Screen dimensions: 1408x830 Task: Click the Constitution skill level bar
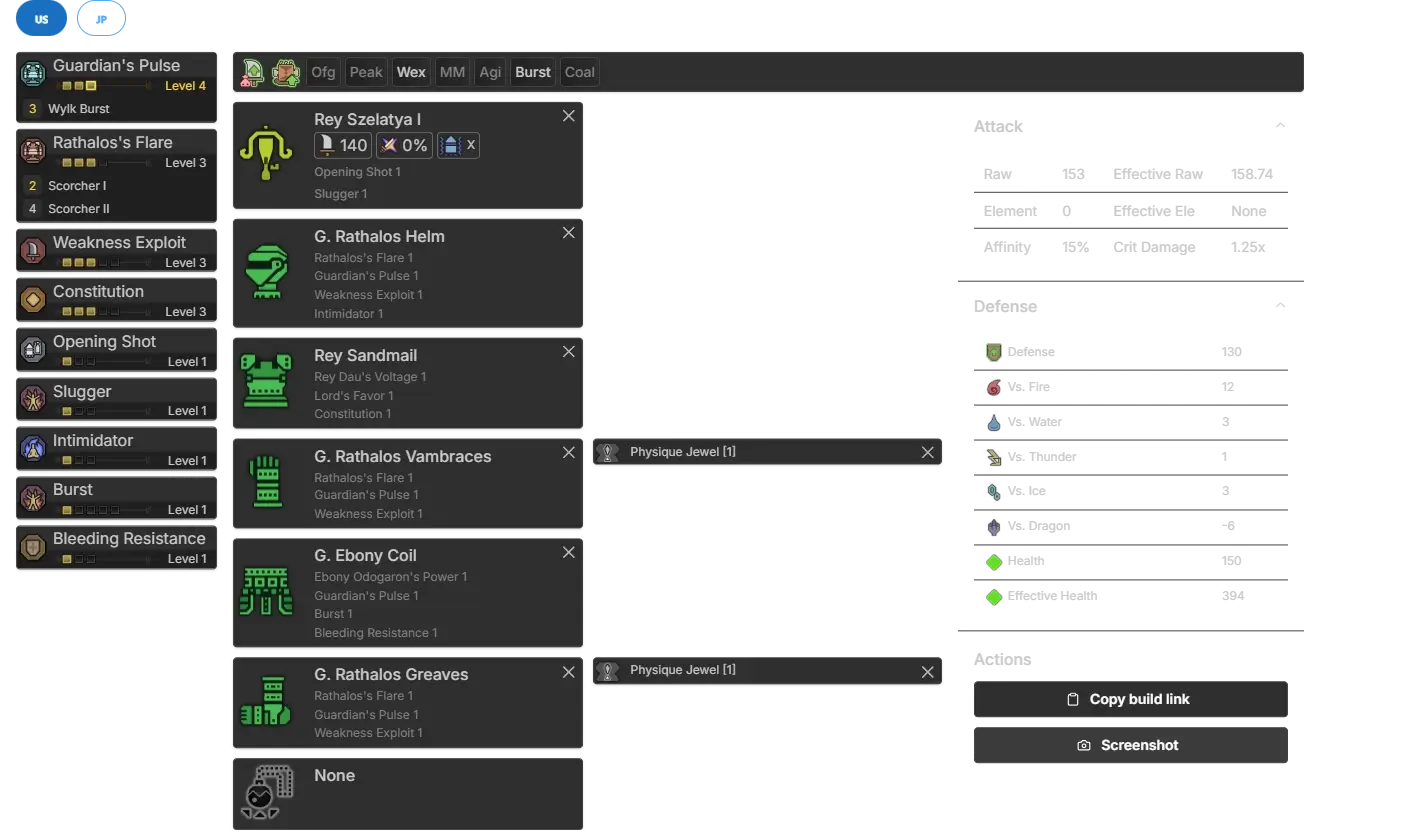pyautogui.click(x=105, y=312)
